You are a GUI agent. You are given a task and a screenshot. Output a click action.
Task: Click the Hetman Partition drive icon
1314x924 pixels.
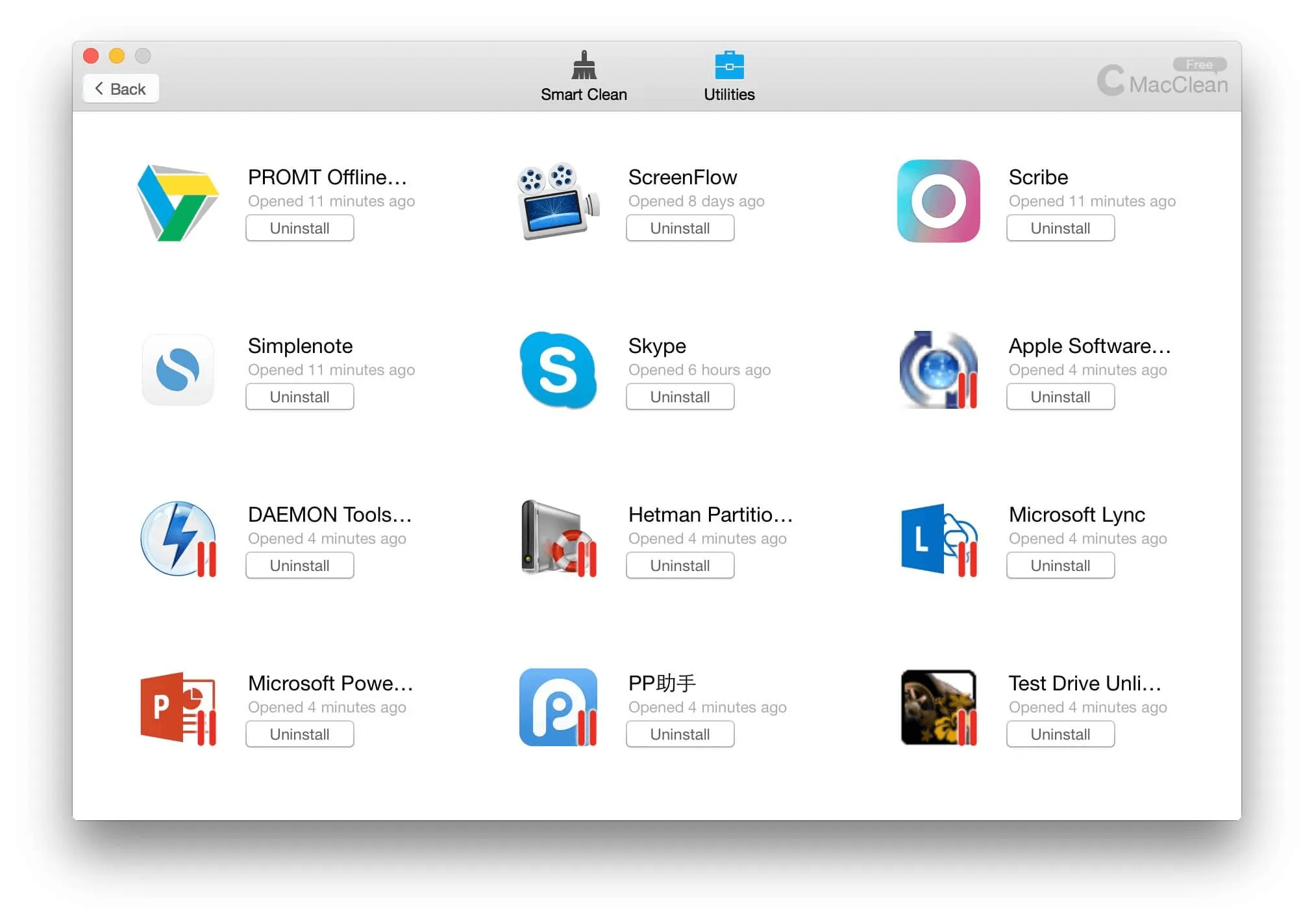[x=558, y=539]
